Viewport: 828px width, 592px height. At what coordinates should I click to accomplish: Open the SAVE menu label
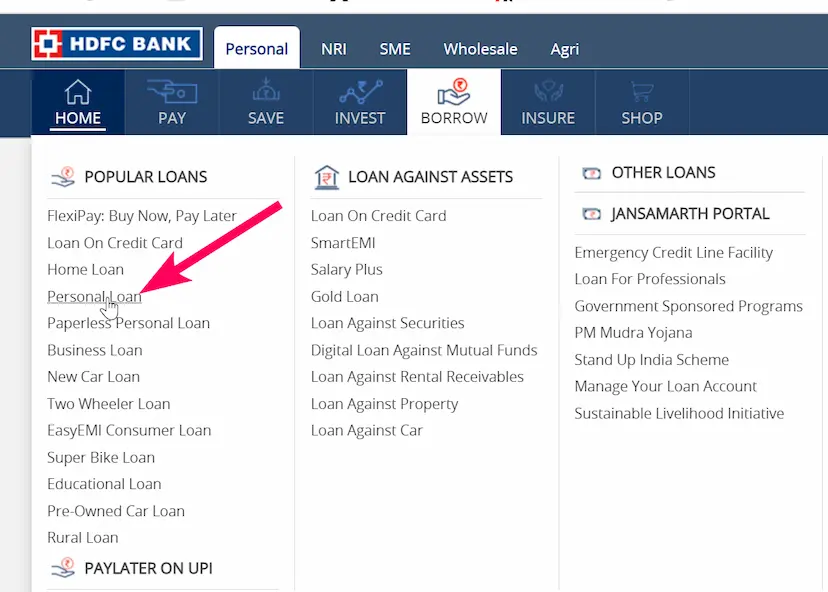[266, 118]
